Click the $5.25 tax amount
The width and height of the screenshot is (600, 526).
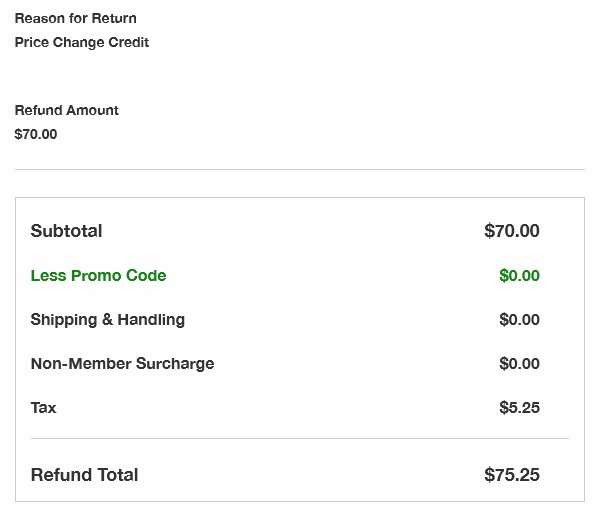click(x=519, y=407)
